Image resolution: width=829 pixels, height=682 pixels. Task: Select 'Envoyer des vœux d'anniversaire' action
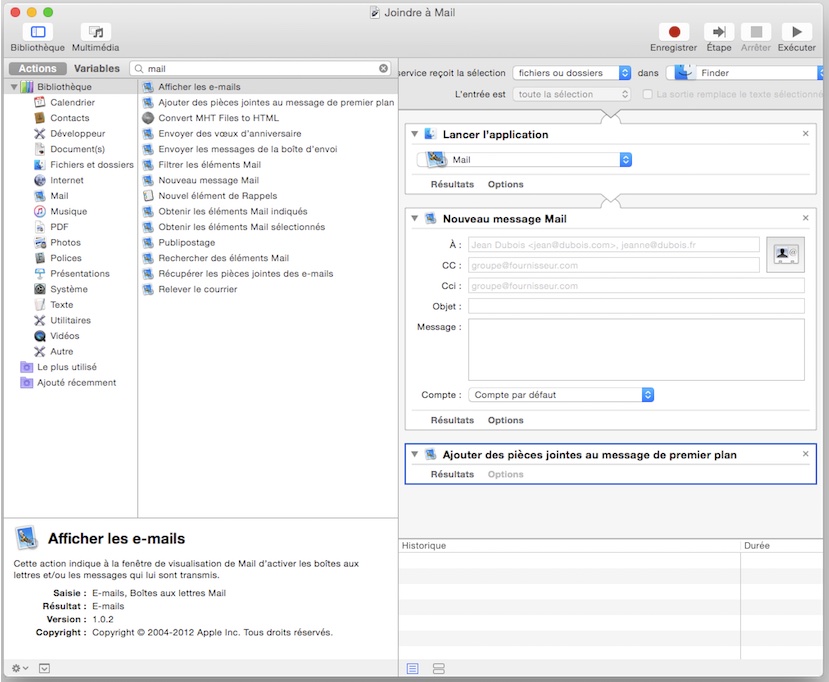(x=268, y=133)
